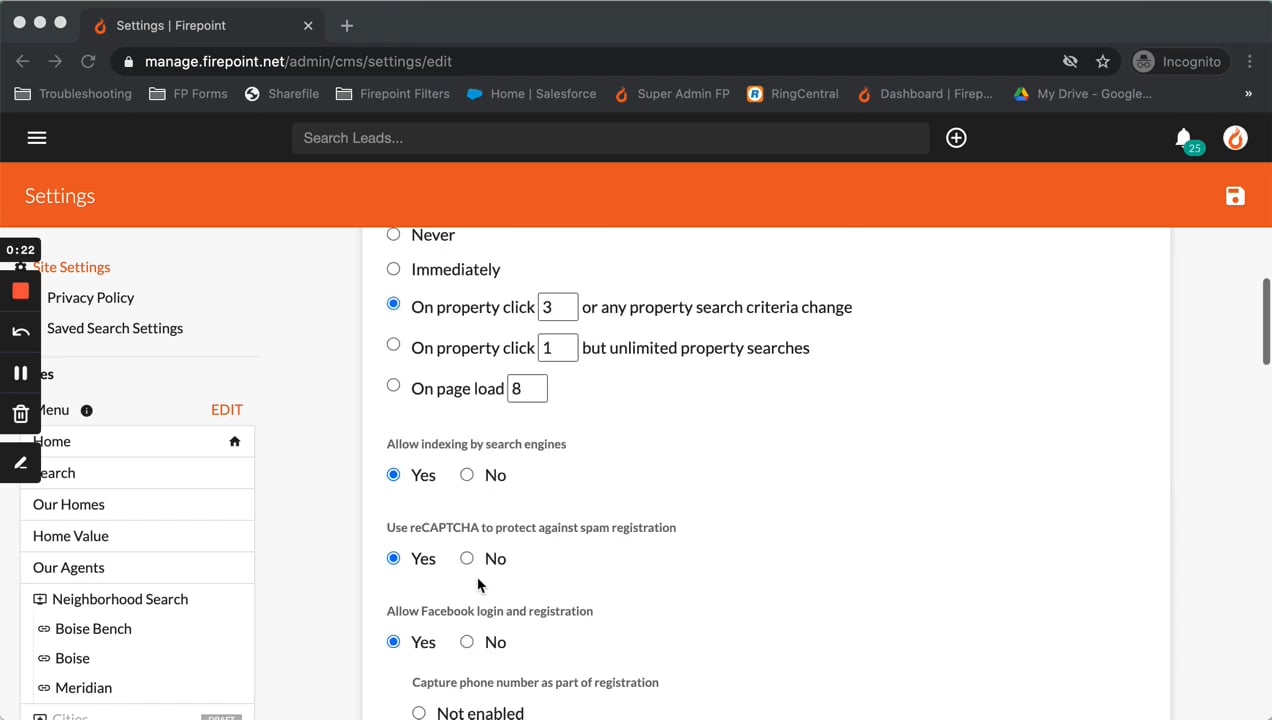Image resolution: width=1272 pixels, height=720 pixels.
Task: Open My Drive - Google bookmark
Action: coord(1082,93)
